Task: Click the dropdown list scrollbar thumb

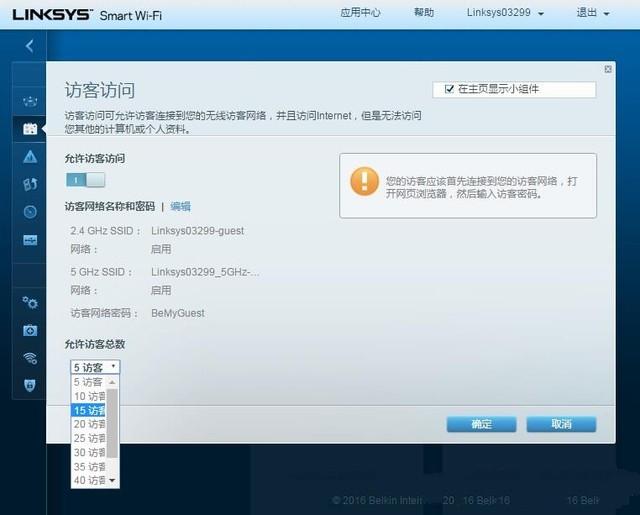Action: point(112,423)
